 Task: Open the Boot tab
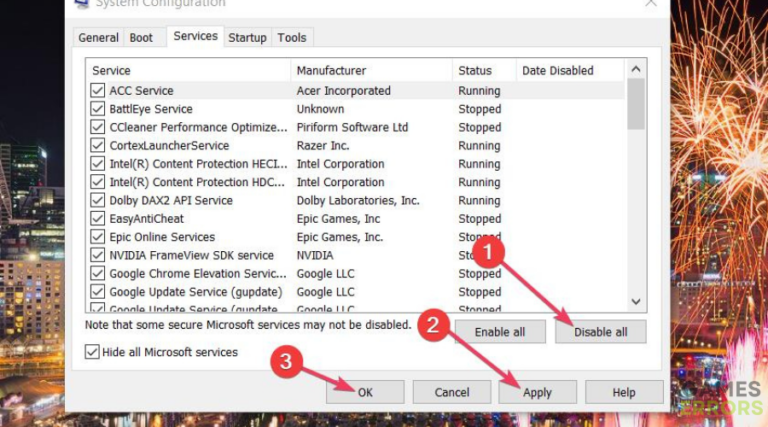[141, 38]
